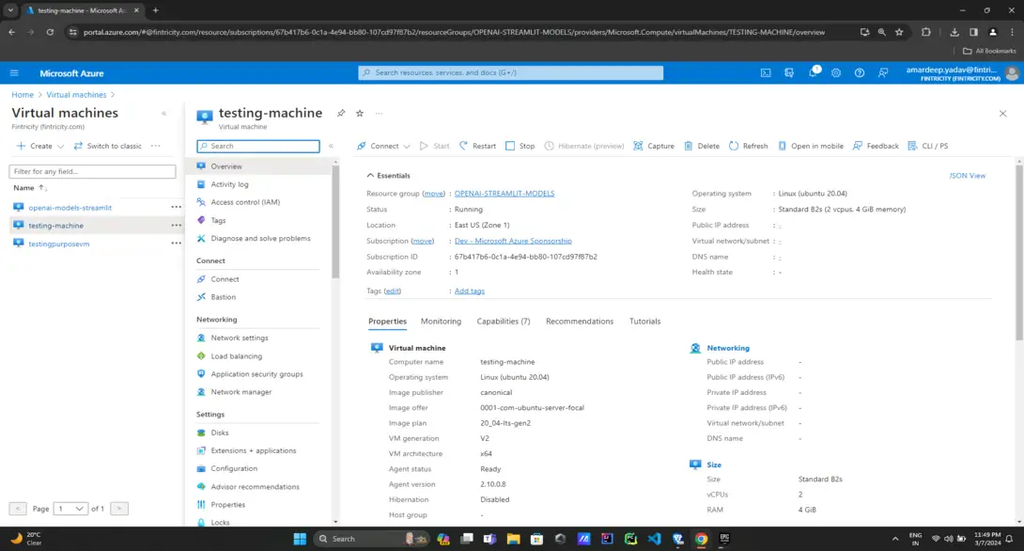The image size is (1024, 551).
Task: Open the help question mark icon
Action: pyautogui.click(x=859, y=73)
